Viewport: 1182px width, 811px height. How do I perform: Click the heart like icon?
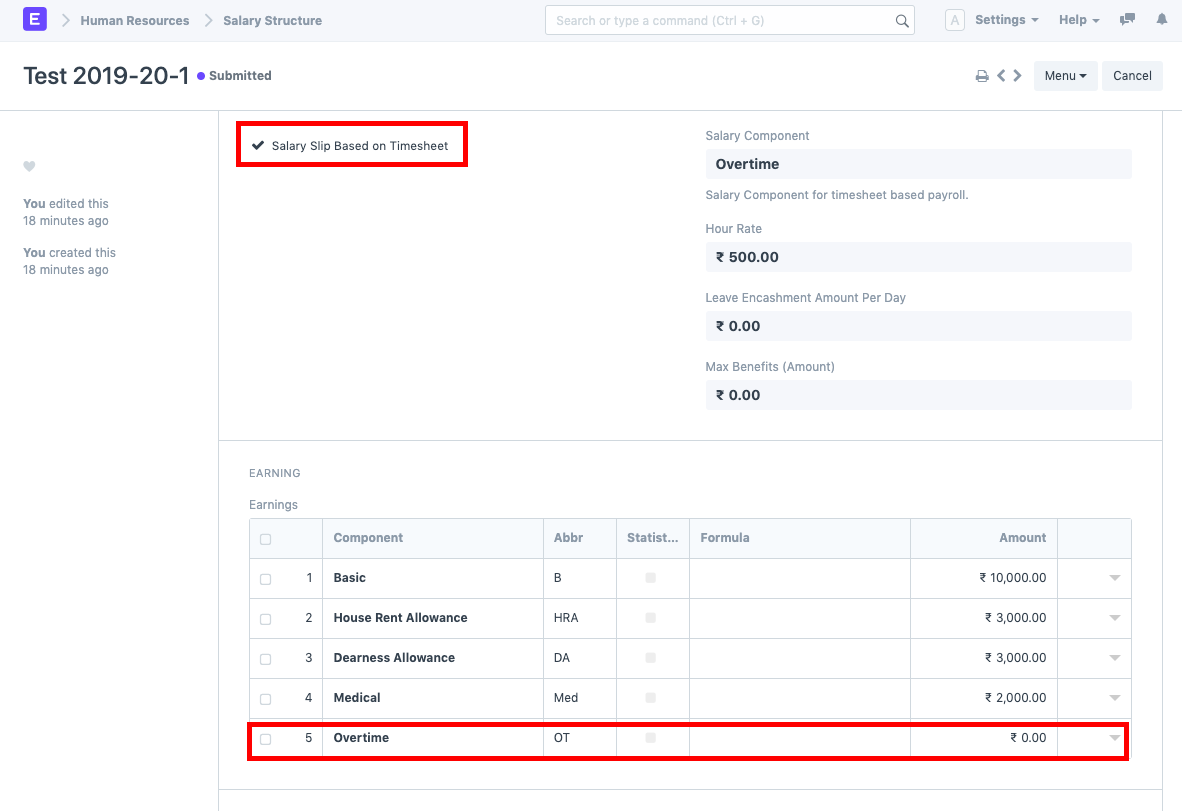tap(29, 167)
